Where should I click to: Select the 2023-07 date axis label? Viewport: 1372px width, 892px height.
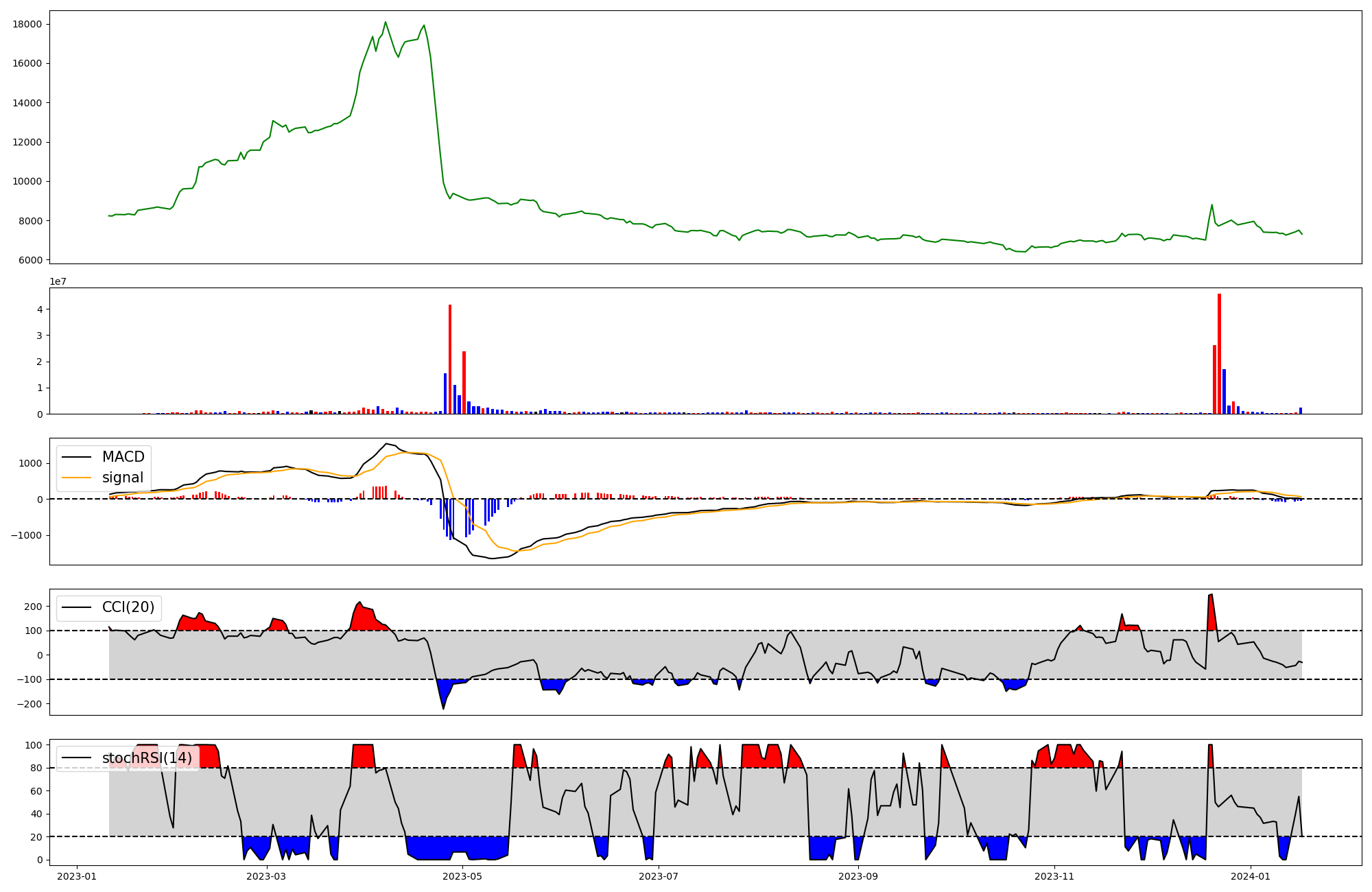[659, 876]
